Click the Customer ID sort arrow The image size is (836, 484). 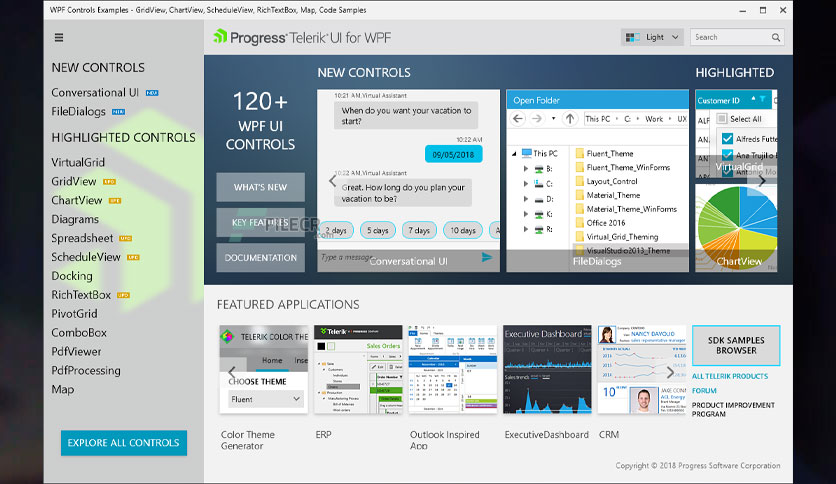pos(753,99)
